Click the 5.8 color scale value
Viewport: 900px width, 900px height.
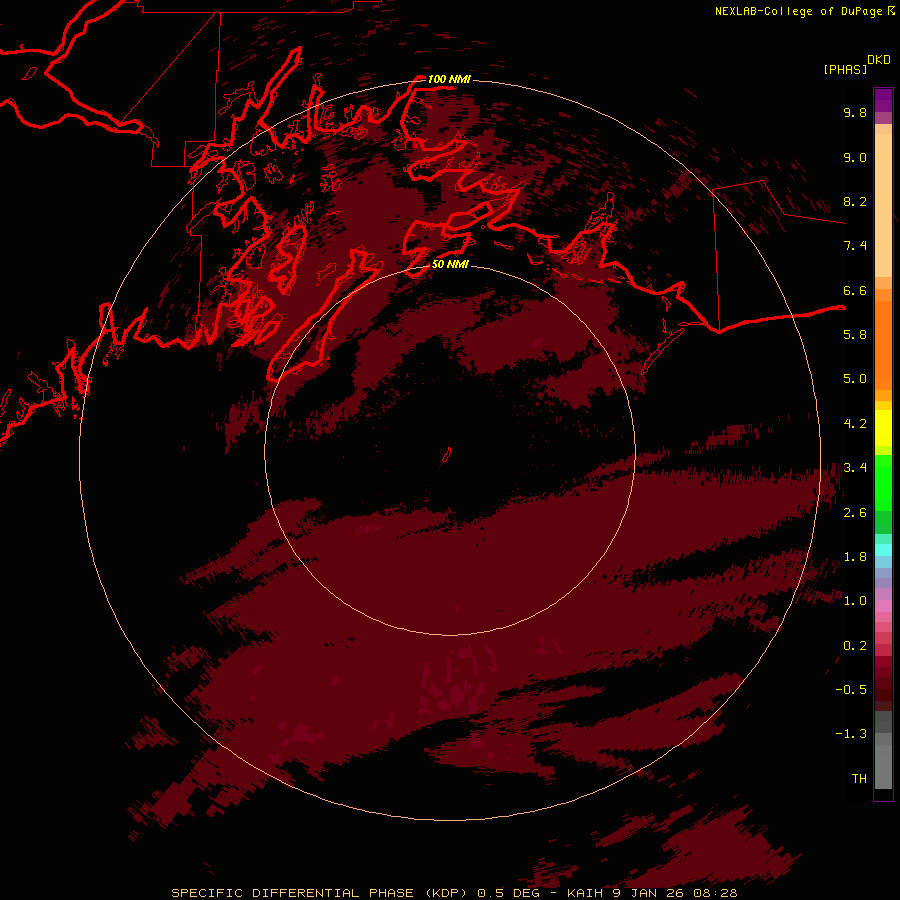[855, 335]
